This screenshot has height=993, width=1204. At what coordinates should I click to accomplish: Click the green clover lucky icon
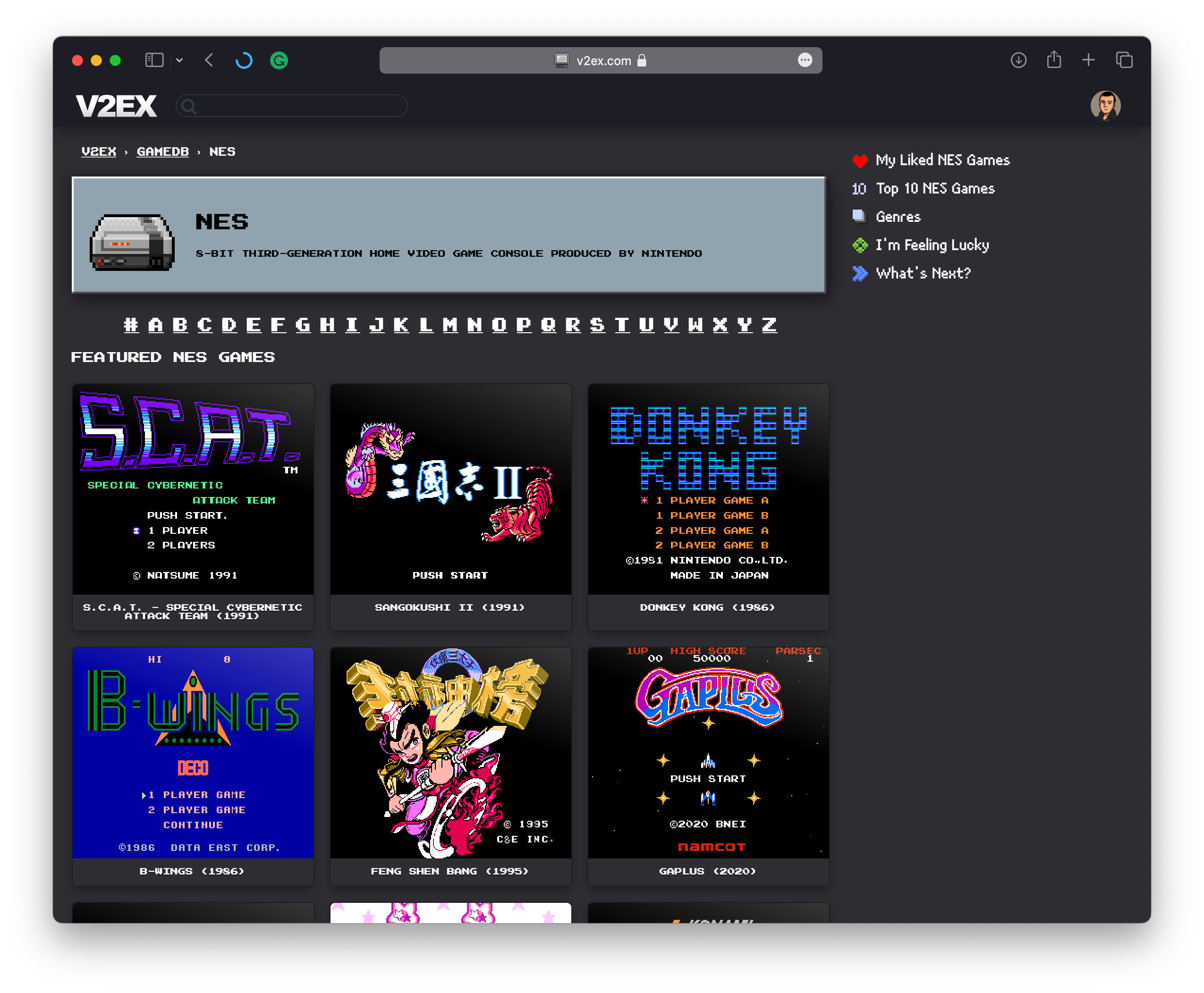pos(859,245)
